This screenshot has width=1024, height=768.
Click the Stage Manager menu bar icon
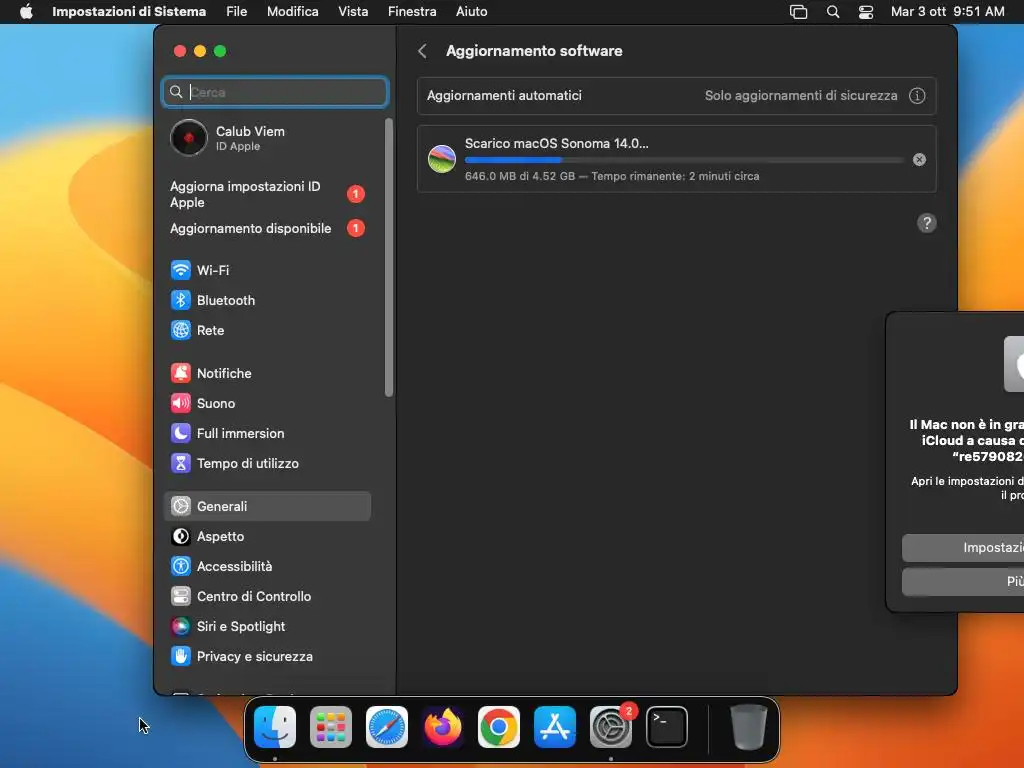pyautogui.click(x=798, y=12)
